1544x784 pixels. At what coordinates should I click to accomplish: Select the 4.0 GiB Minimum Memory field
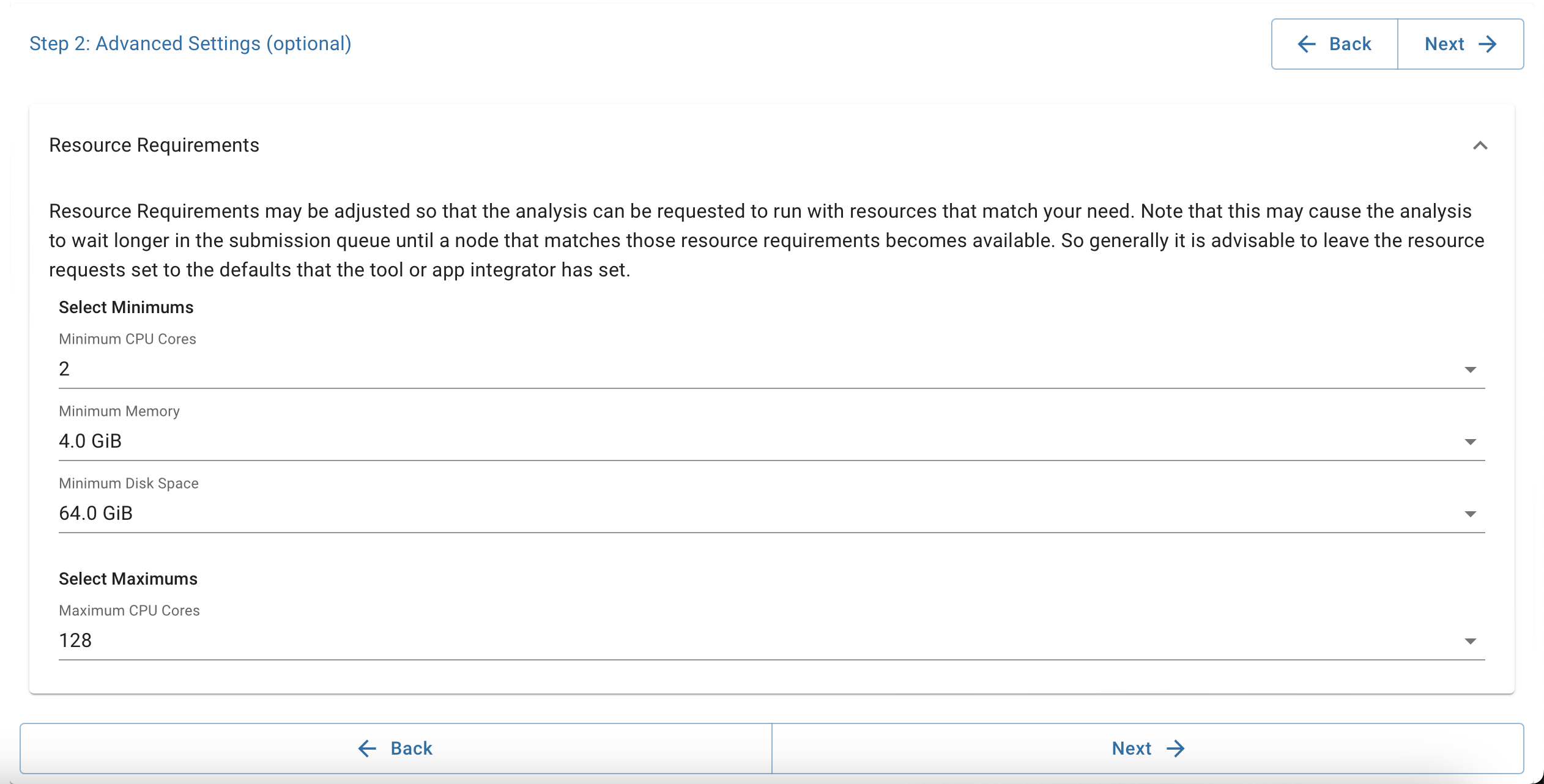point(90,440)
